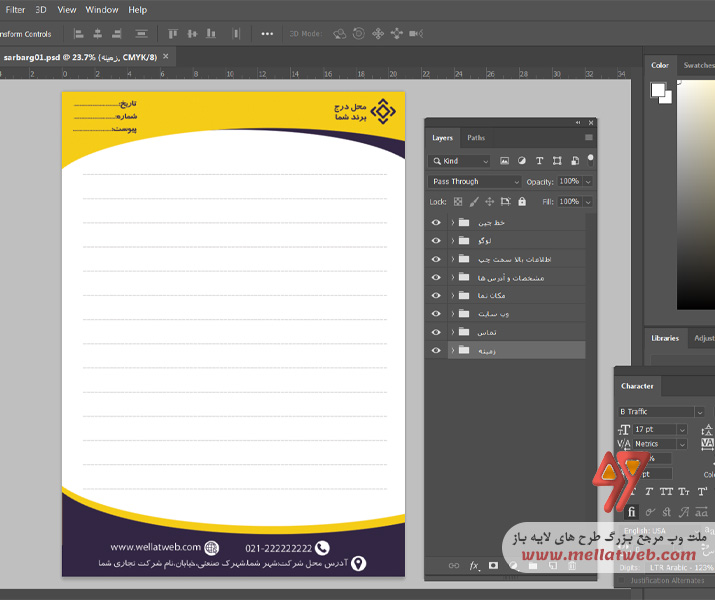715x600 pixels.
Task: Click the align horizontal centers icon
Action: [x=98, y=34]
